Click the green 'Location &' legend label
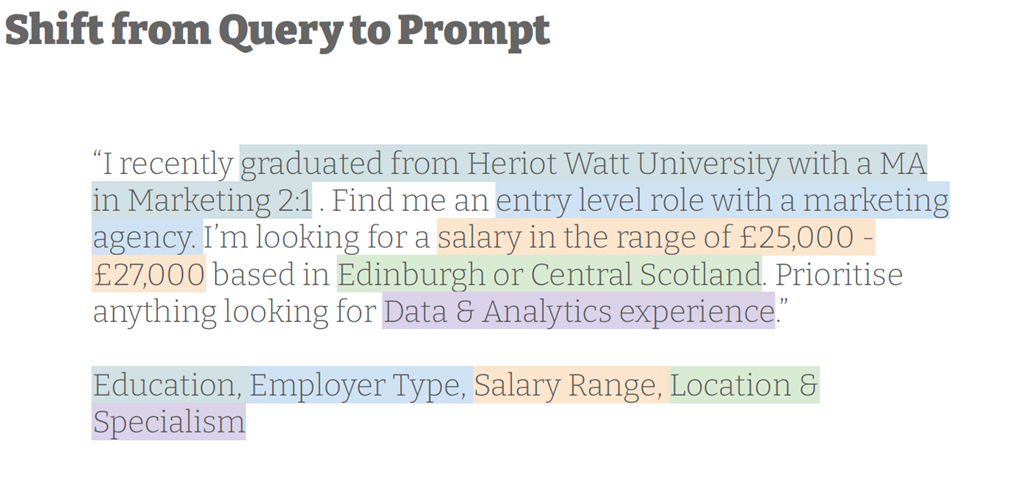 744,385
